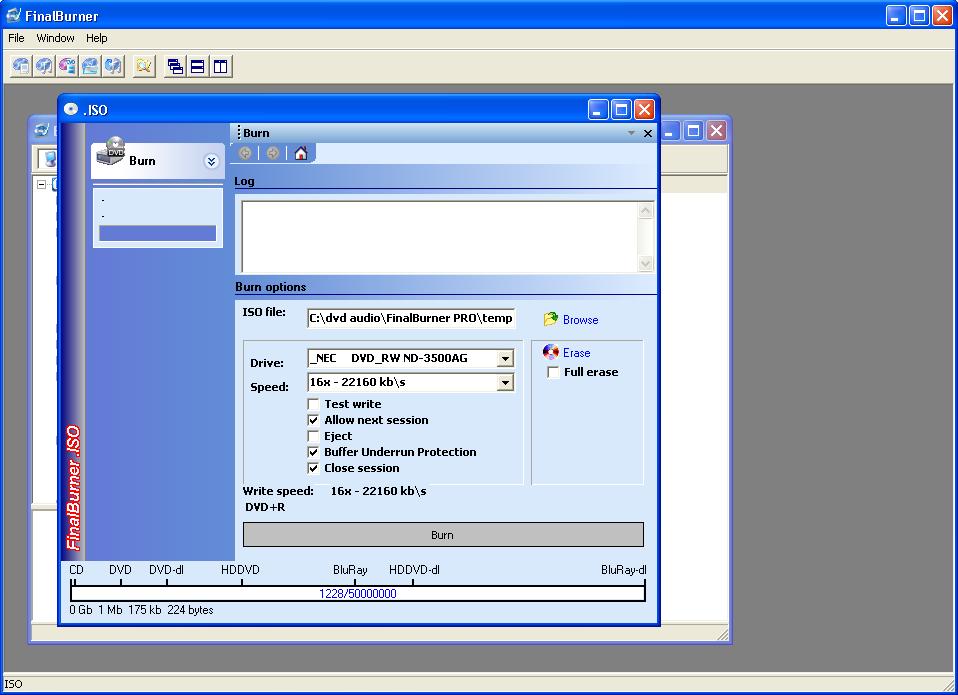
Task: Click the FinalBurner app icon in main title bar
Action: tap(13, 15)
